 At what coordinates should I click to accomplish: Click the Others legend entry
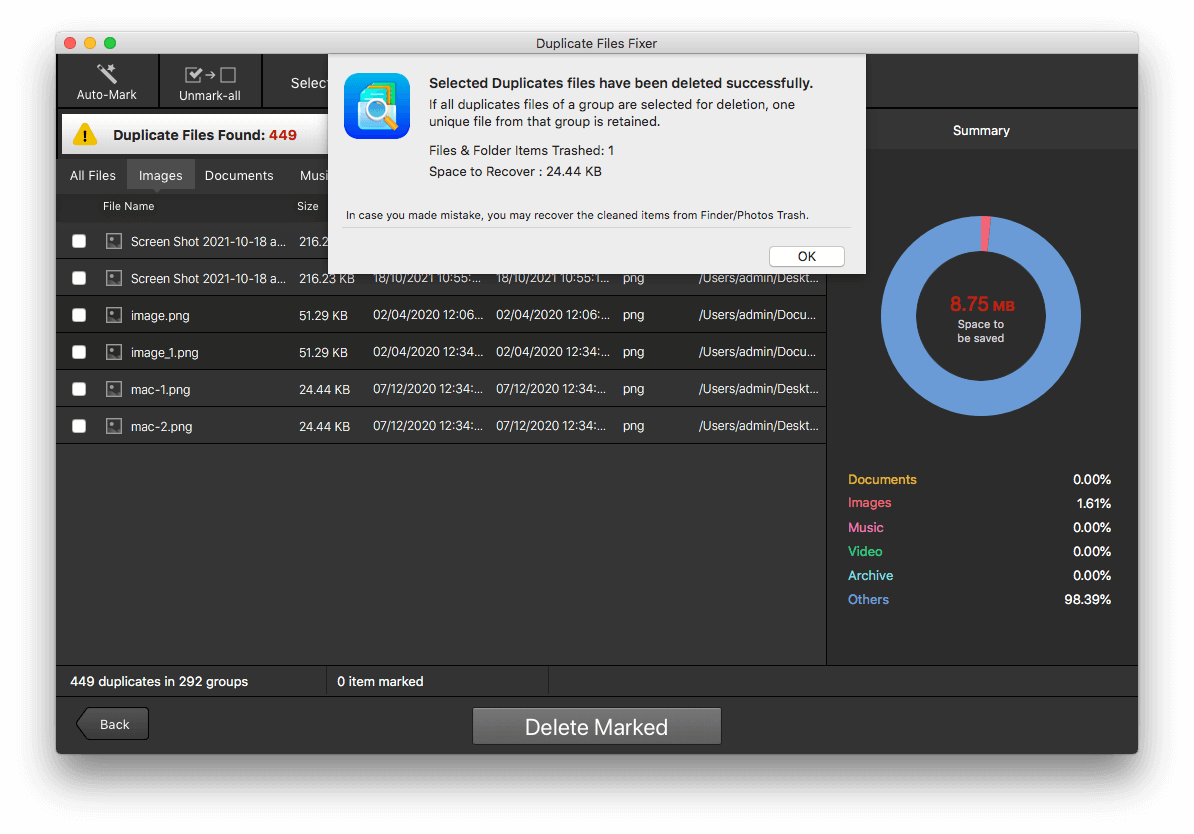868,599
